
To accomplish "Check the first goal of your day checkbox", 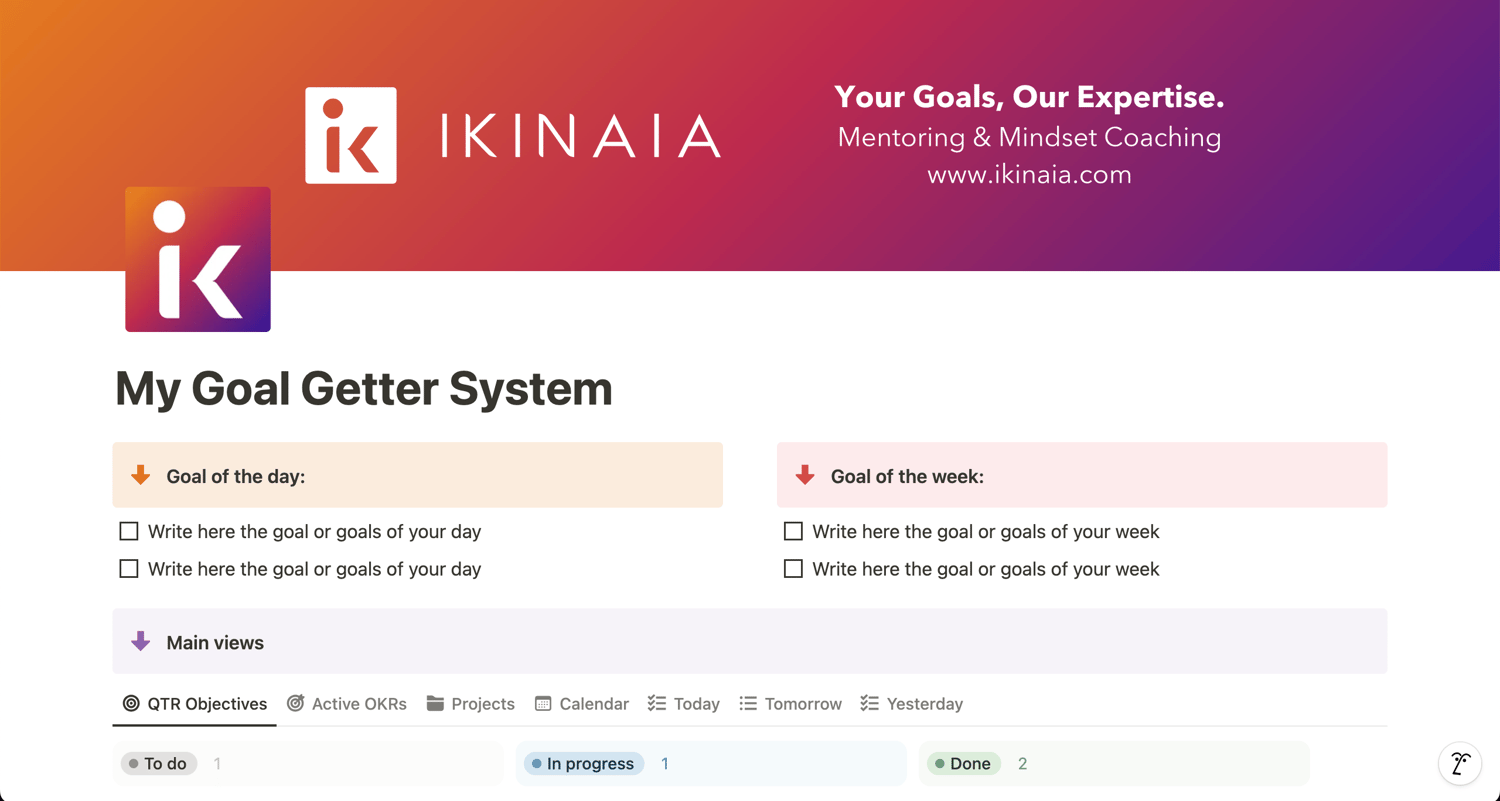I will click(x=129, y=531).
